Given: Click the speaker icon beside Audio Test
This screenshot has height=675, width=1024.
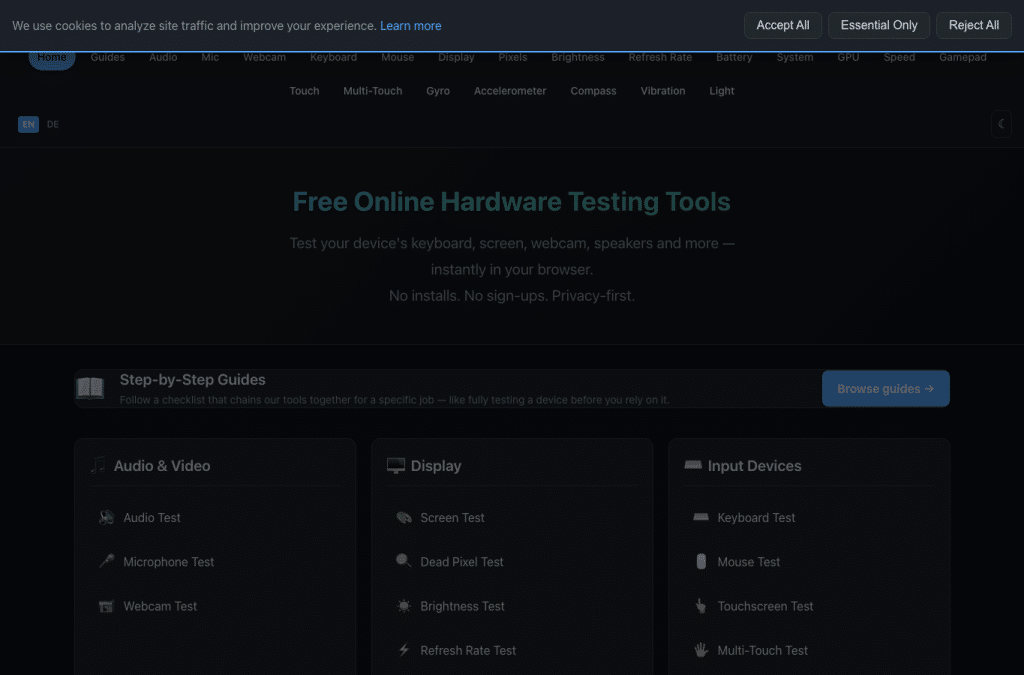Looking at the screenshot, I should pos(106,518).
